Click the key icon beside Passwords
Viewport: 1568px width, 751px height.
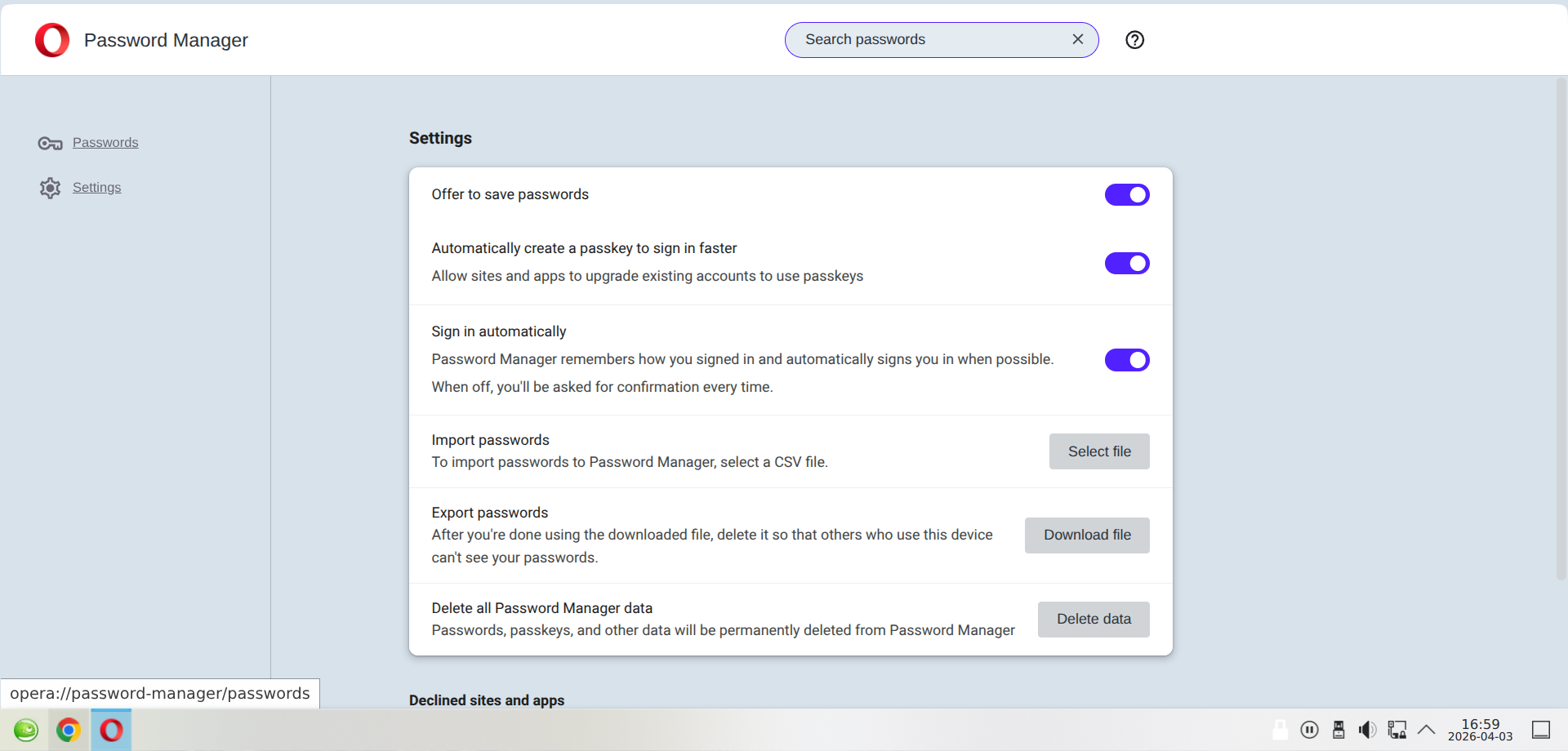click(50, 144)
